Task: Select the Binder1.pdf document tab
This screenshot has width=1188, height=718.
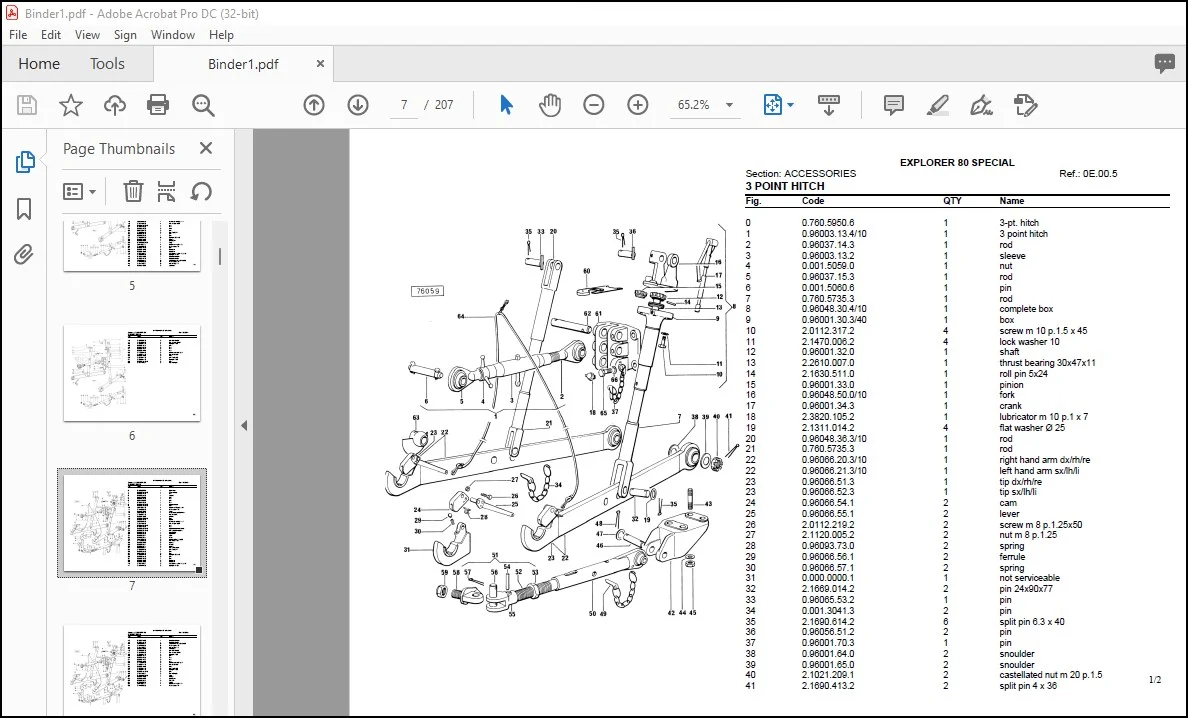Action: pos(243,64)
